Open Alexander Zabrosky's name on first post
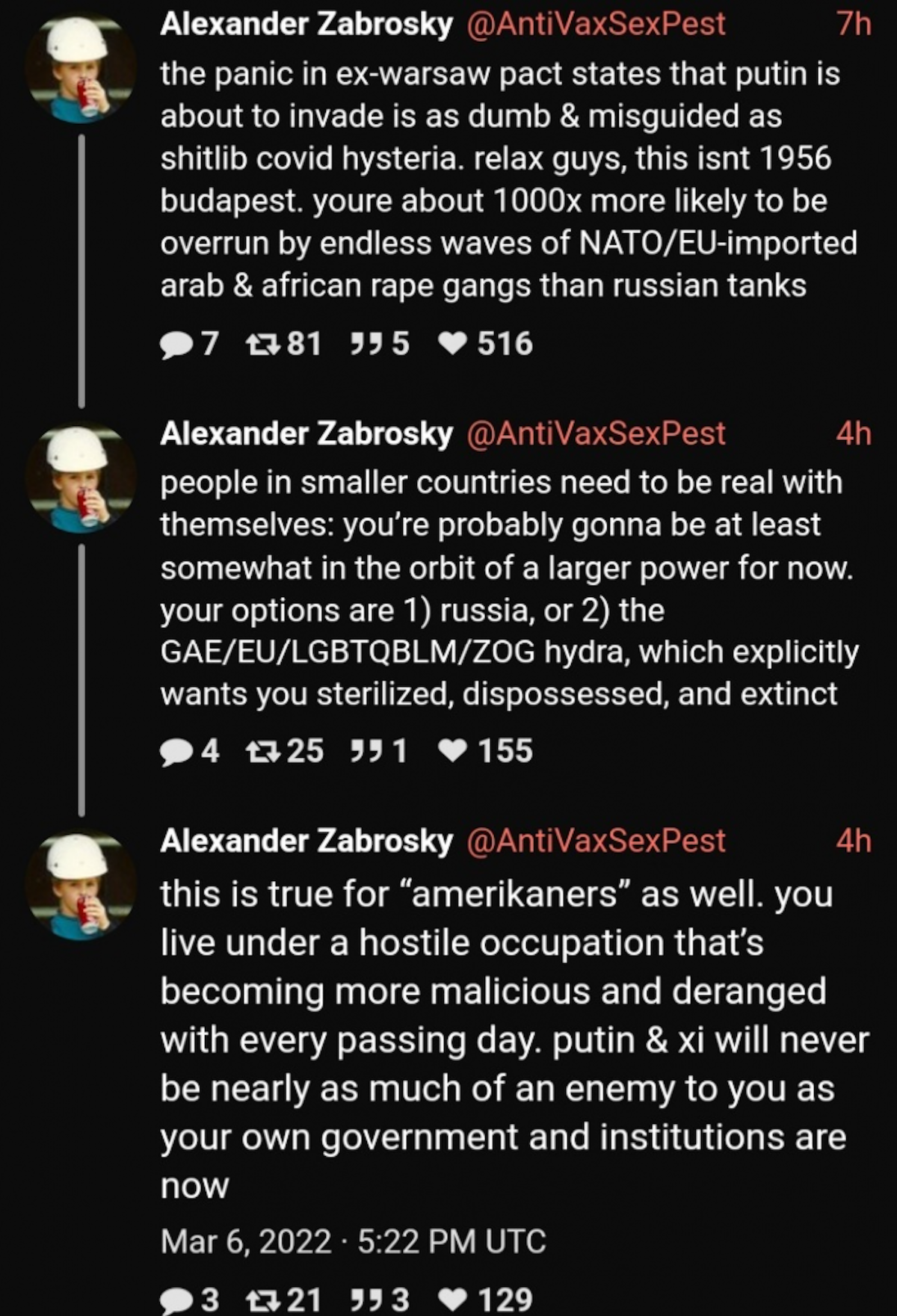This screenshot has height=1316, width=897. coord(306,25)
